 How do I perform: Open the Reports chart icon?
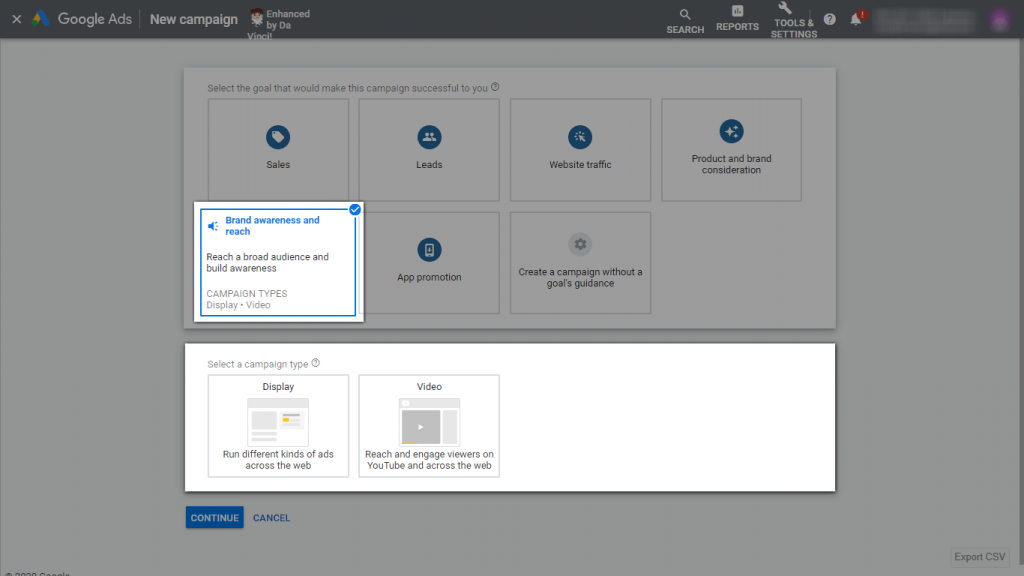(x=737, y=11)
